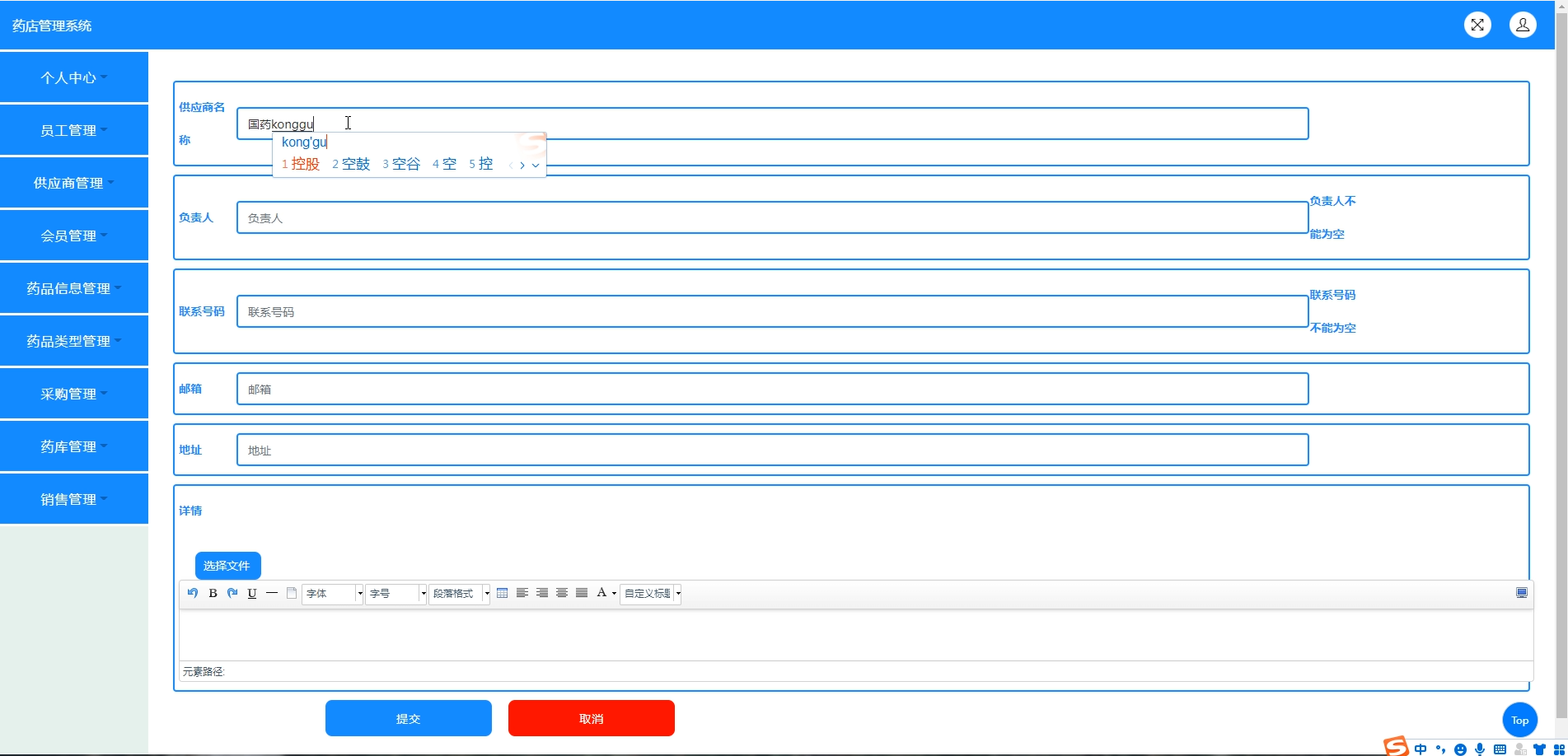The height and width of the screenshot is (756, 1568).
Task: Focus the 联系号码 input field
Action: pos(773,311)
